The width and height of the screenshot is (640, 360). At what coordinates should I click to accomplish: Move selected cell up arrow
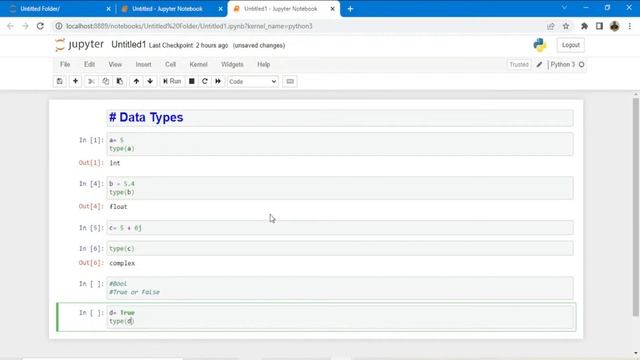pyautogui.click(x=136, y=81)
